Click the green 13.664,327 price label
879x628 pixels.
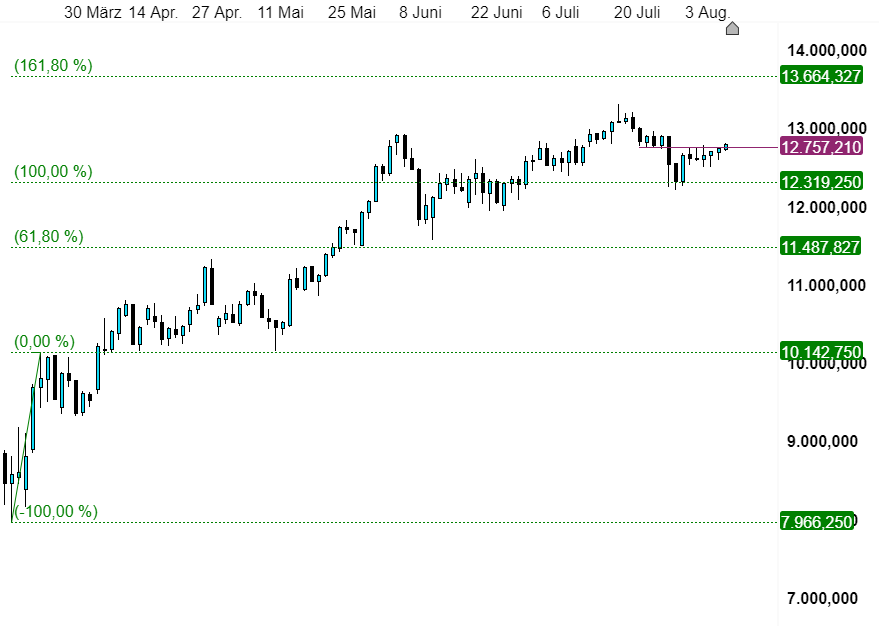click(x=821, y=76)
